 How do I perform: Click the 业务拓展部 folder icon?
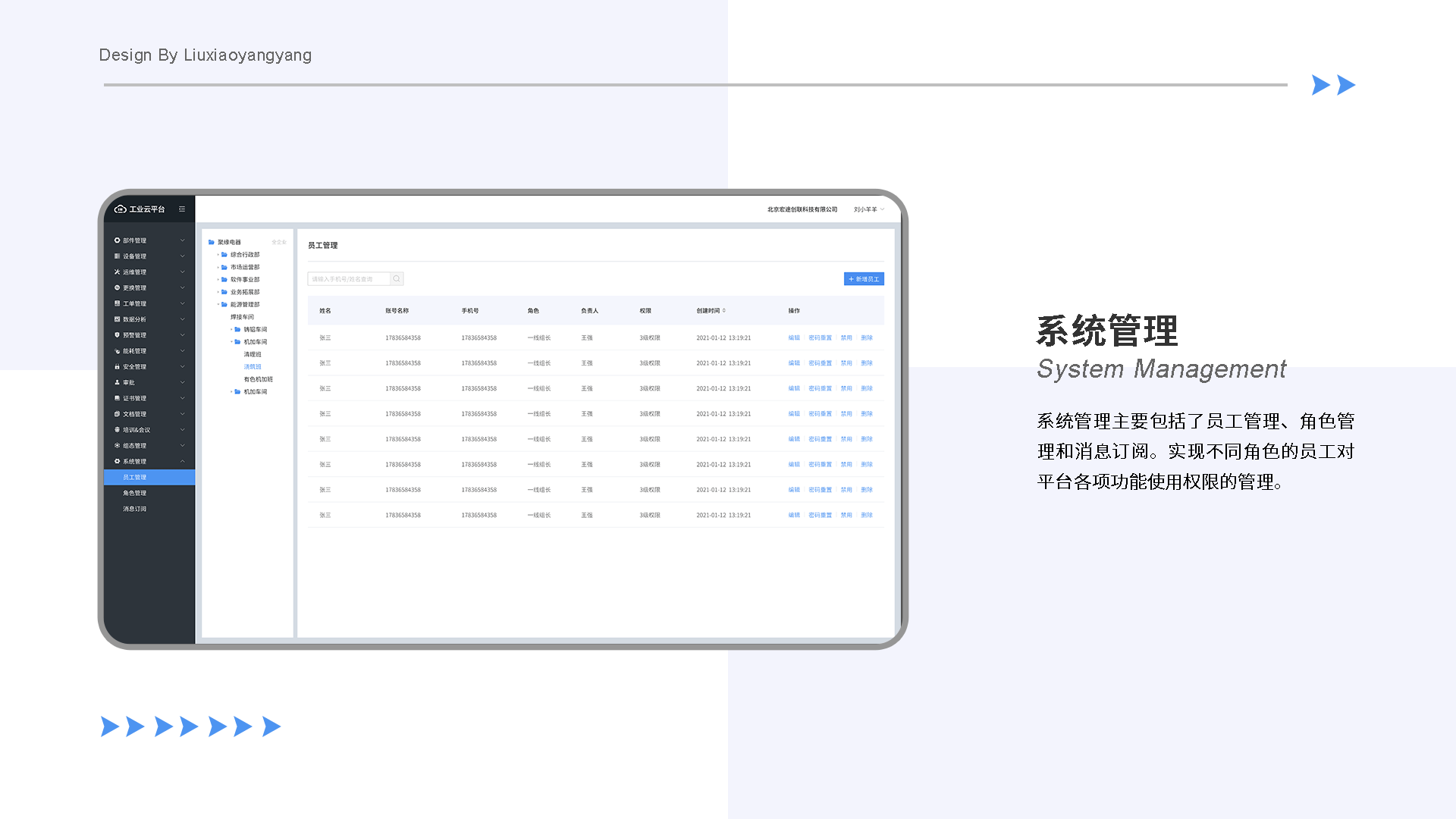[x=224, y=292]
